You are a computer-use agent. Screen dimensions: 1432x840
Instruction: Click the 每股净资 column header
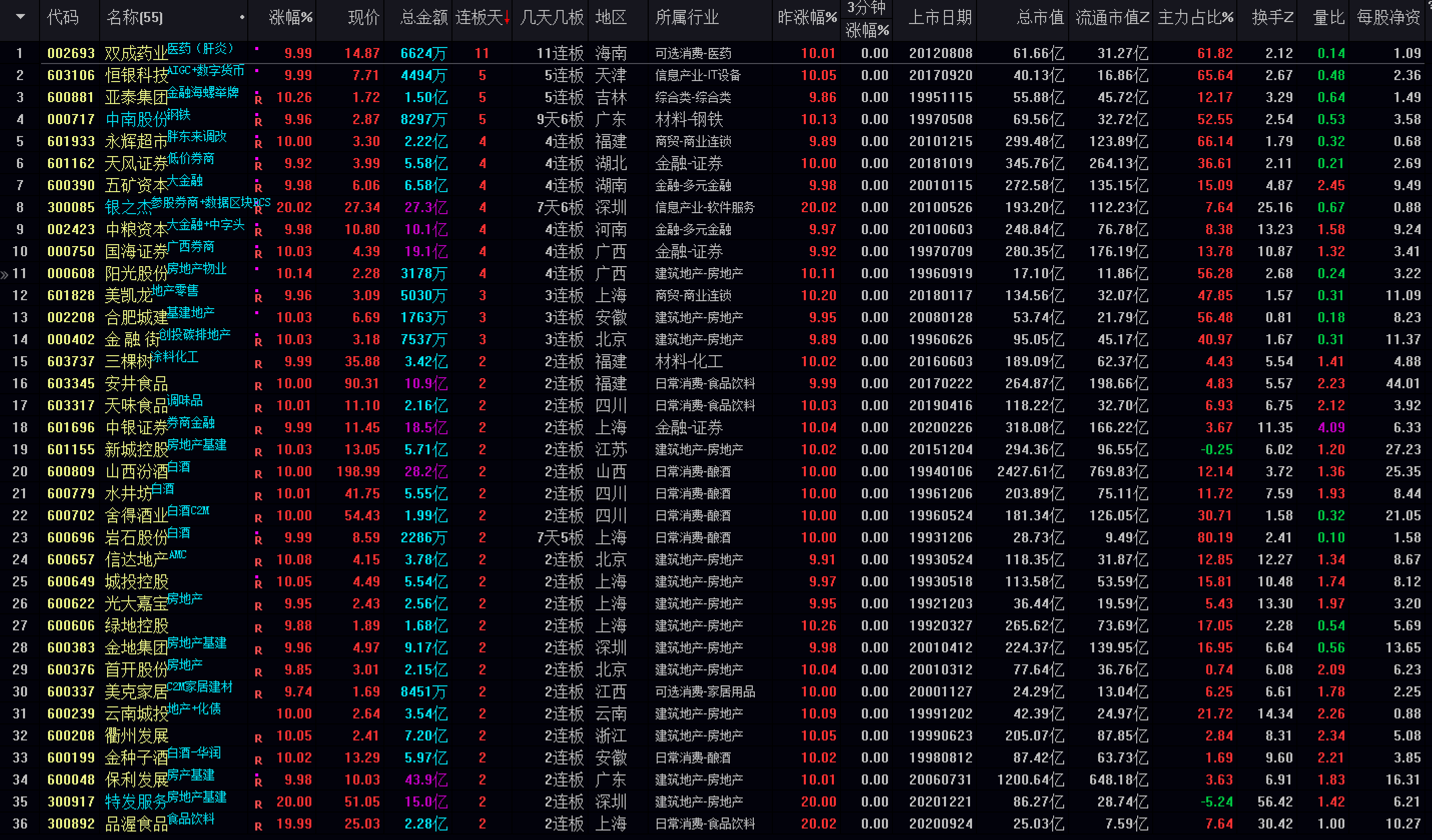1389,18
